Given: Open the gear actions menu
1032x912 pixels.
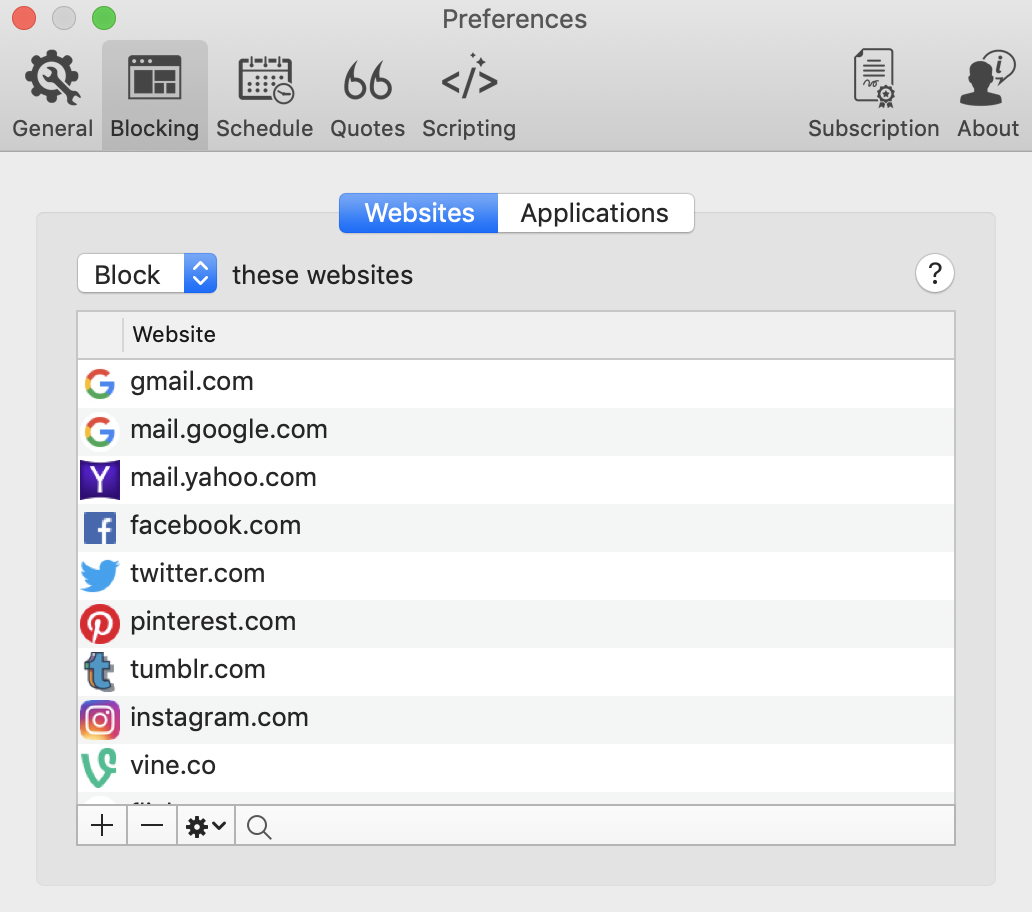Looking at the screenshot, I should click(206, 825).
